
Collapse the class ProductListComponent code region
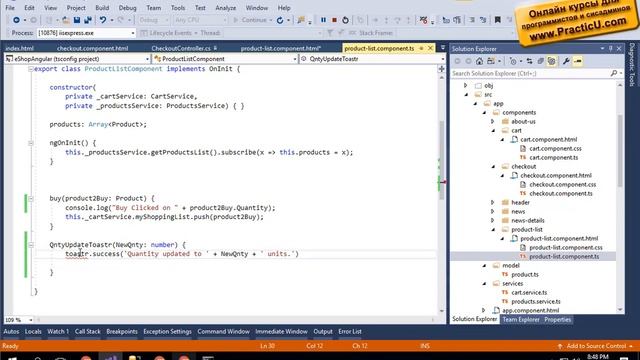coord(31,69)
